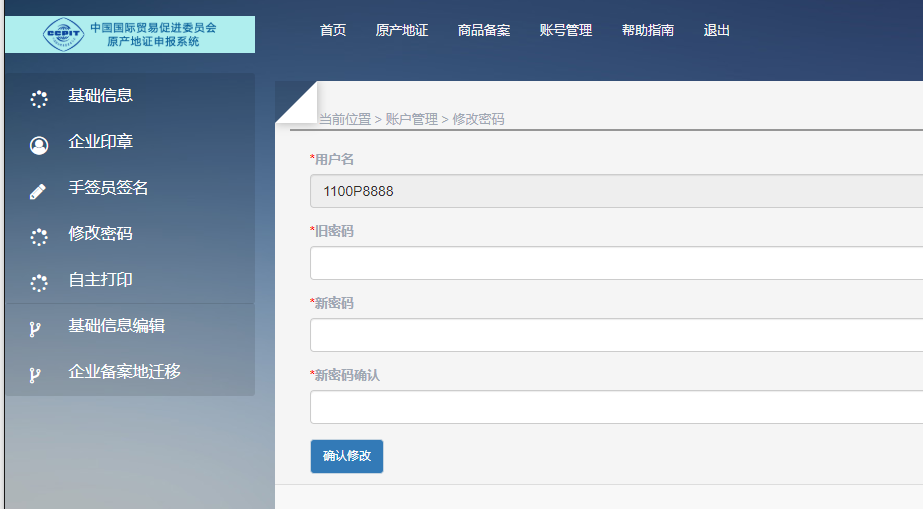Focus the 新密码确认 input field

[x=616, y=407]
